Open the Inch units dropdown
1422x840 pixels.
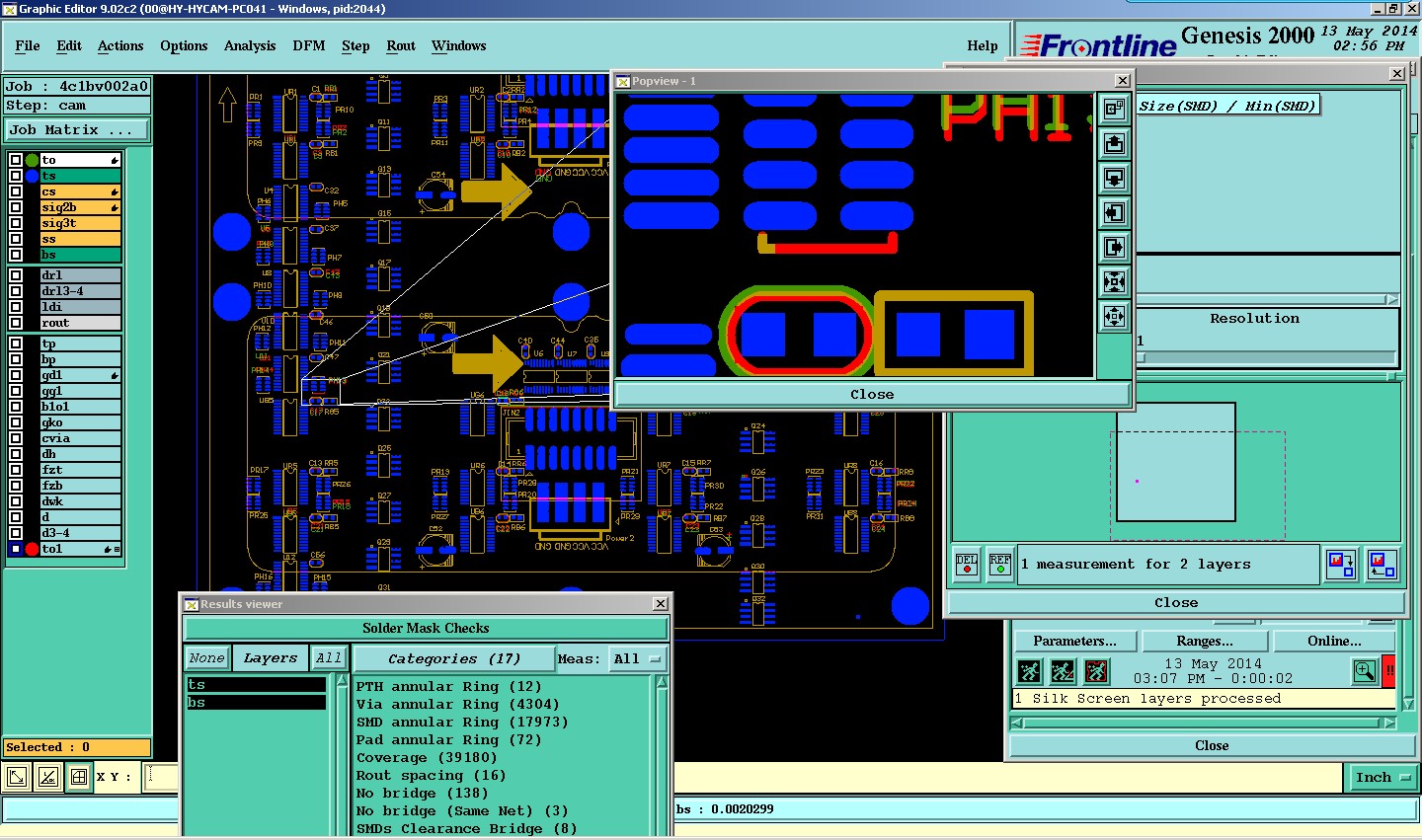[1382, 777]
